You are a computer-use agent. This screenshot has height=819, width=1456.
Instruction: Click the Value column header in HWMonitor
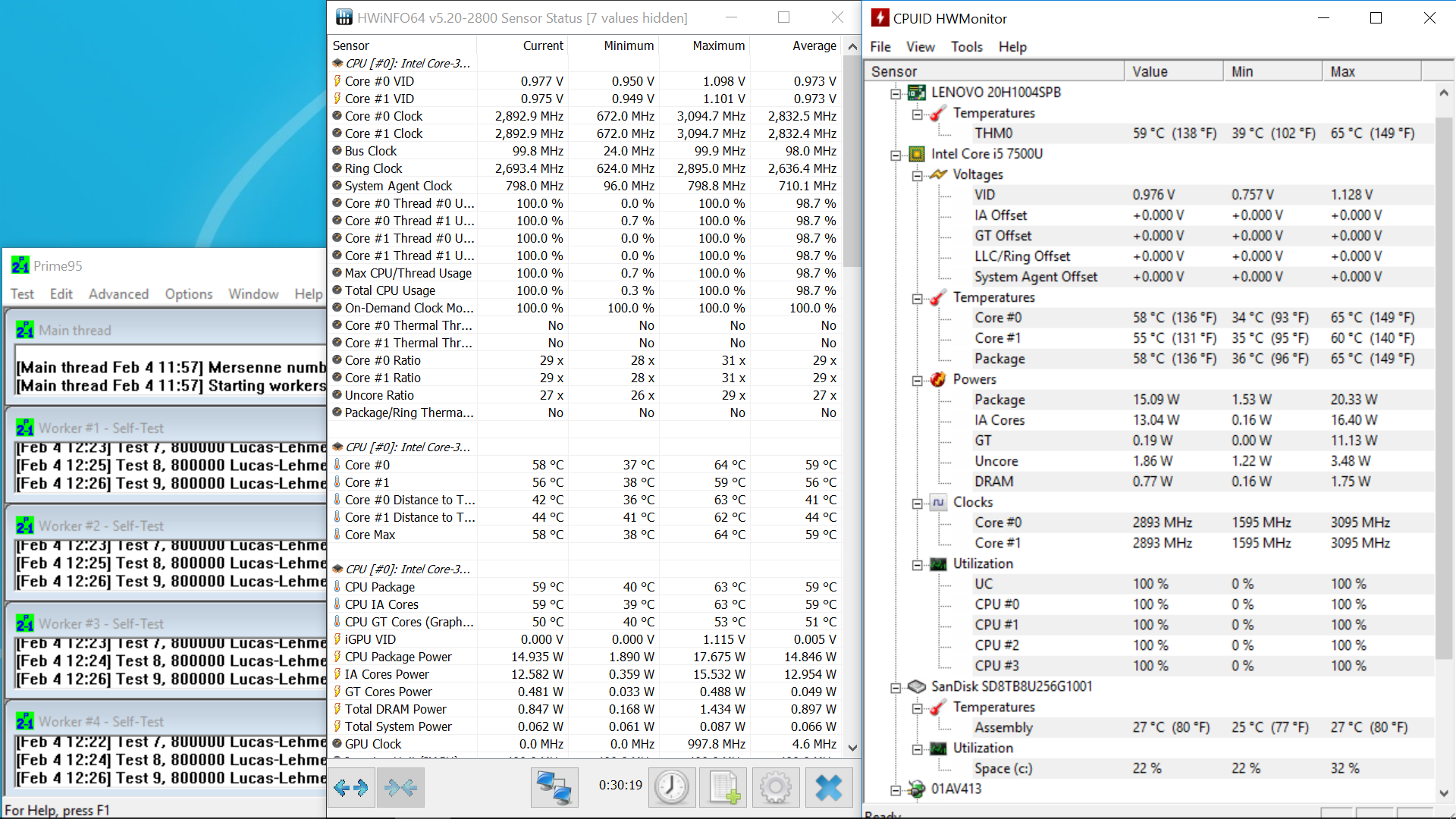point(1173,71)
